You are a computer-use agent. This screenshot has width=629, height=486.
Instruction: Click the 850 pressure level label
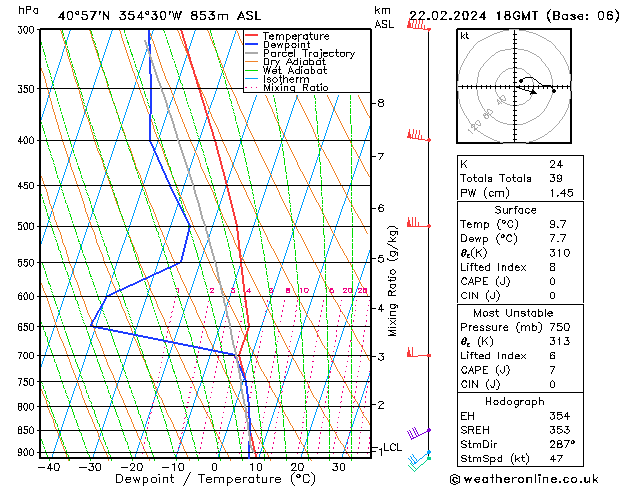[x=28, y=430]
